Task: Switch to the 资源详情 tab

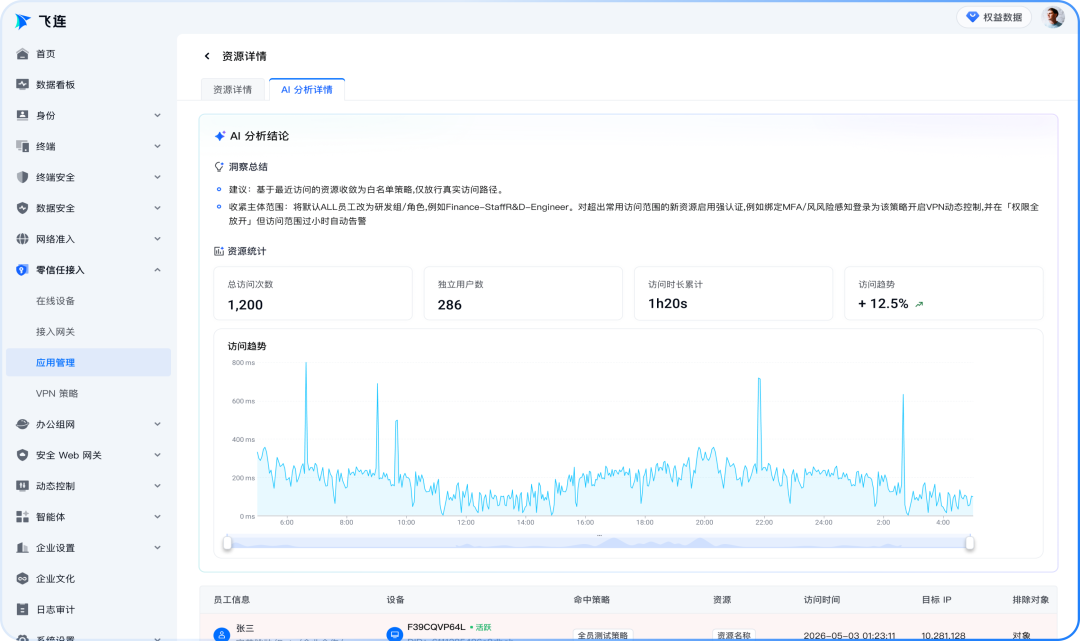Action: click(233, 90)
